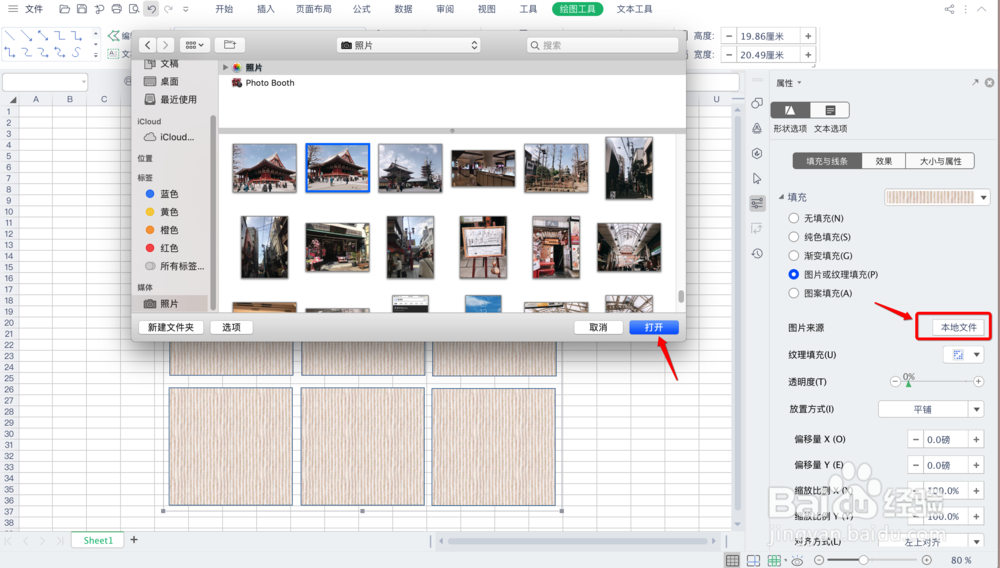Open the 开始 ribbon tab
The width and height of the screenshot is (1000, 568).
point(224,9)
